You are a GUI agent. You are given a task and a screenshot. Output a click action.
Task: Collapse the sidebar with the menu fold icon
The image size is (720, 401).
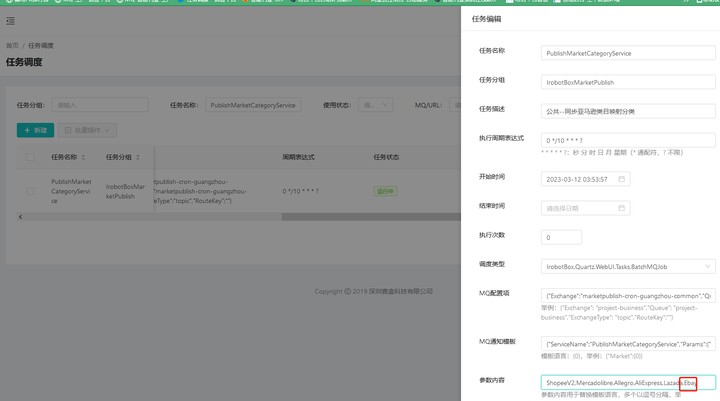[11, 21]
